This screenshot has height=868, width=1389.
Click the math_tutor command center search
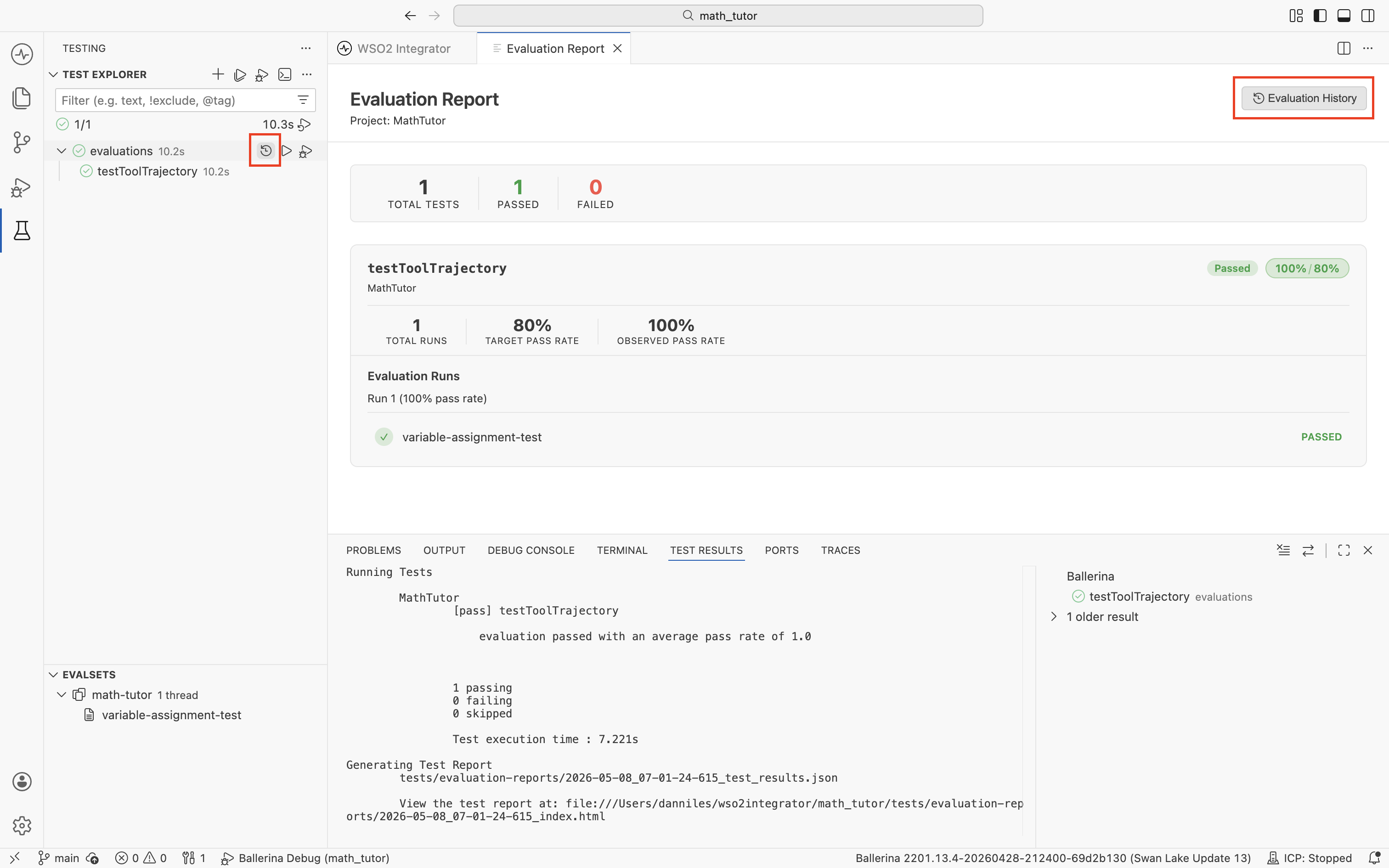718,16
